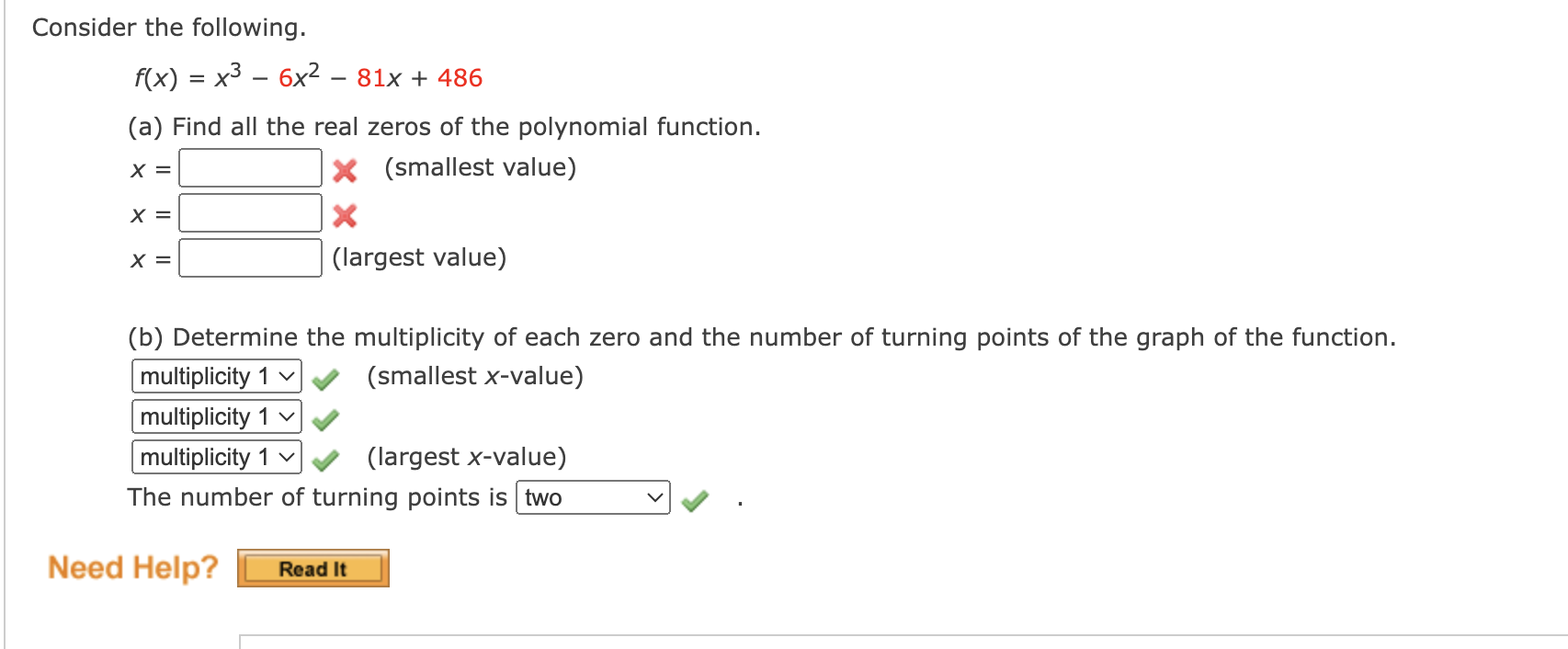The image size is (1568, 649).
Task: Click the Need Help? label
Action: [x=133, y=568]
